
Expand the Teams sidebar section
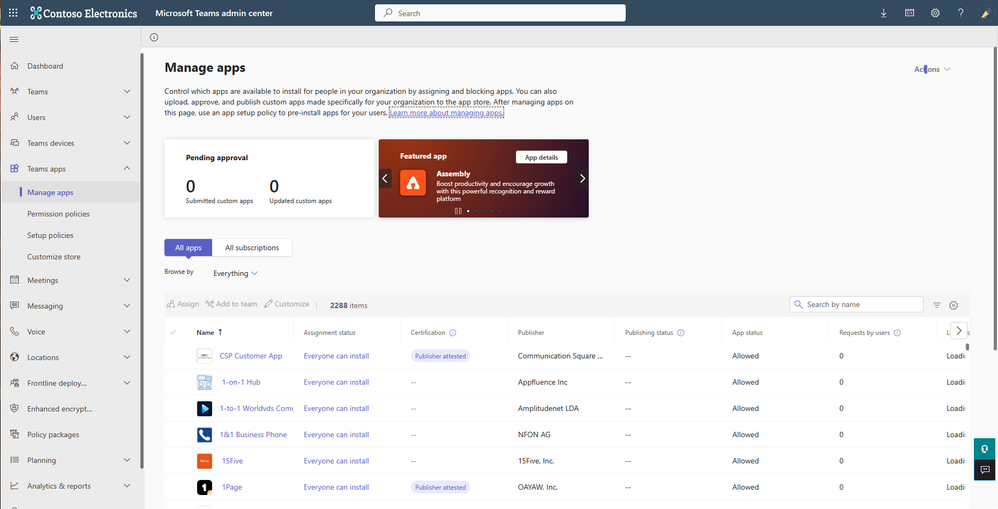[x=127, y=92]
